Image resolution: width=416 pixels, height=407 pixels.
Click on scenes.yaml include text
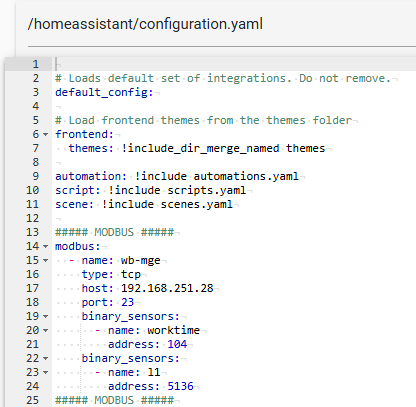[x=197, y=204]
